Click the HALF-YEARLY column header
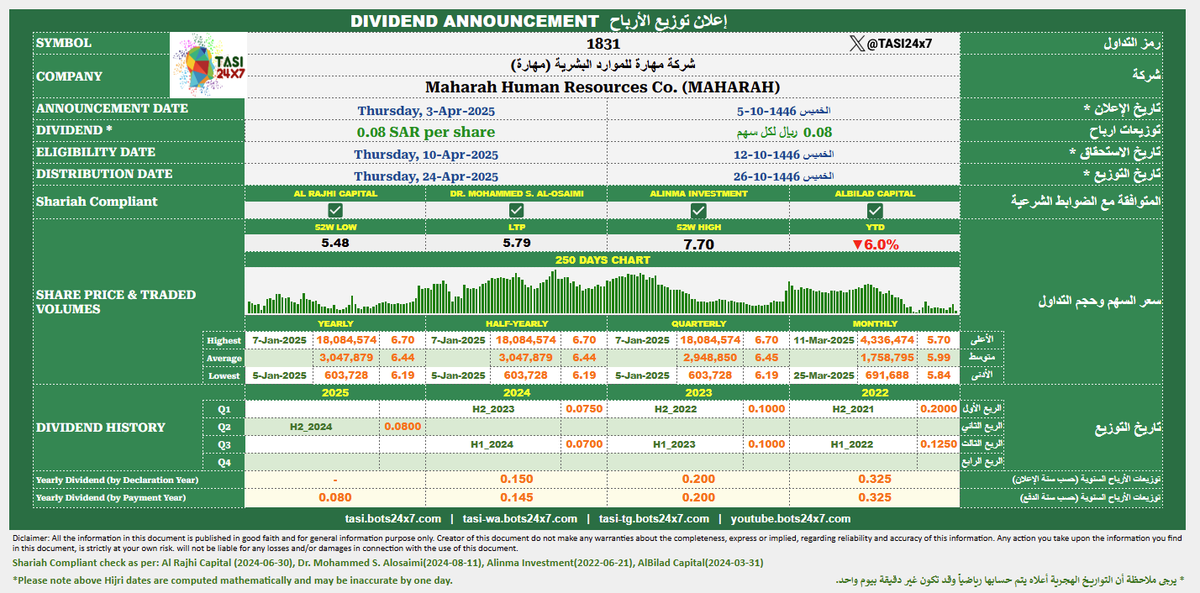The height and width of the screenshot is (593, 1200). [515, 324]
